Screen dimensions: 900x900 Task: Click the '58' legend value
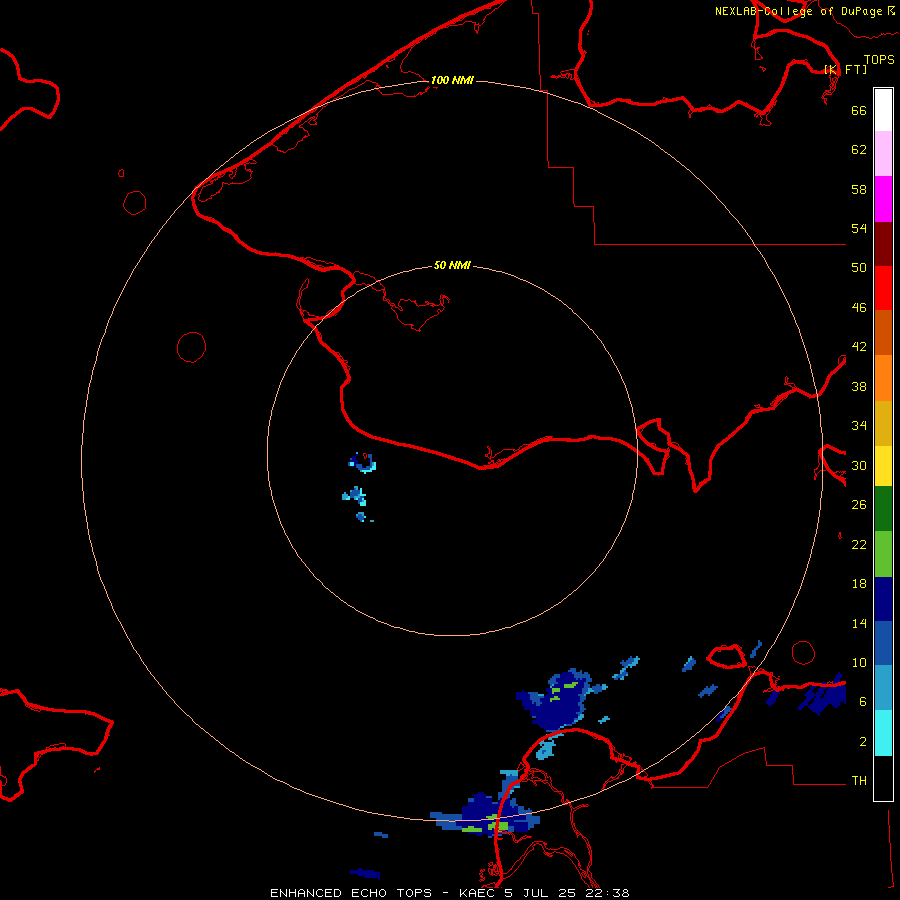point(859,189)
